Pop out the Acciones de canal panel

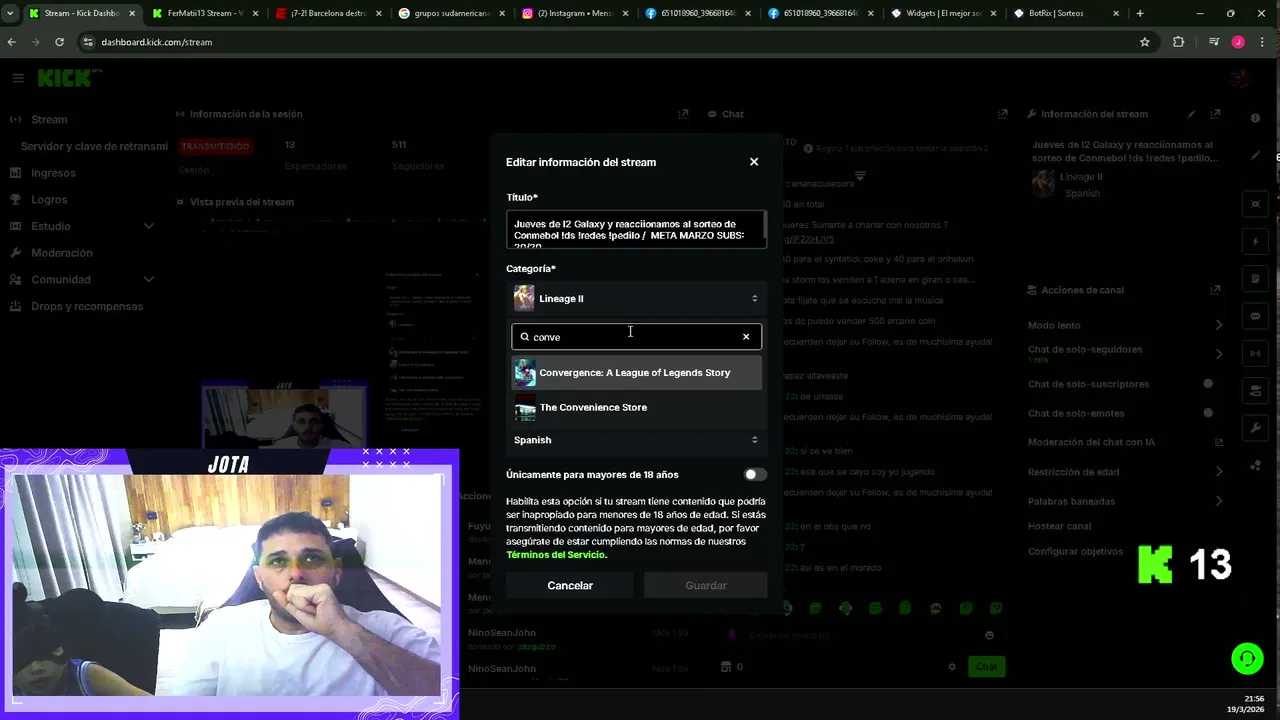(x=1215, y=290)
